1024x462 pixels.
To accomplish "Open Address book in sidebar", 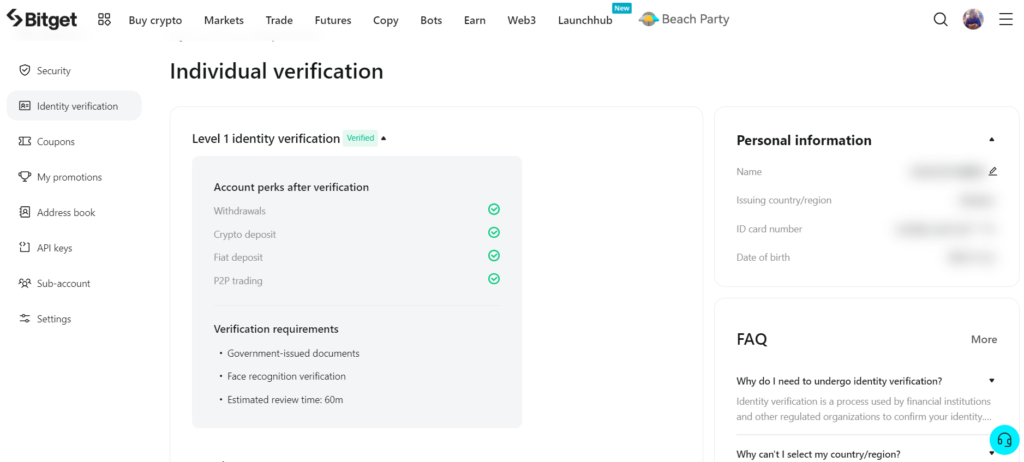I will tap(74, 212).
